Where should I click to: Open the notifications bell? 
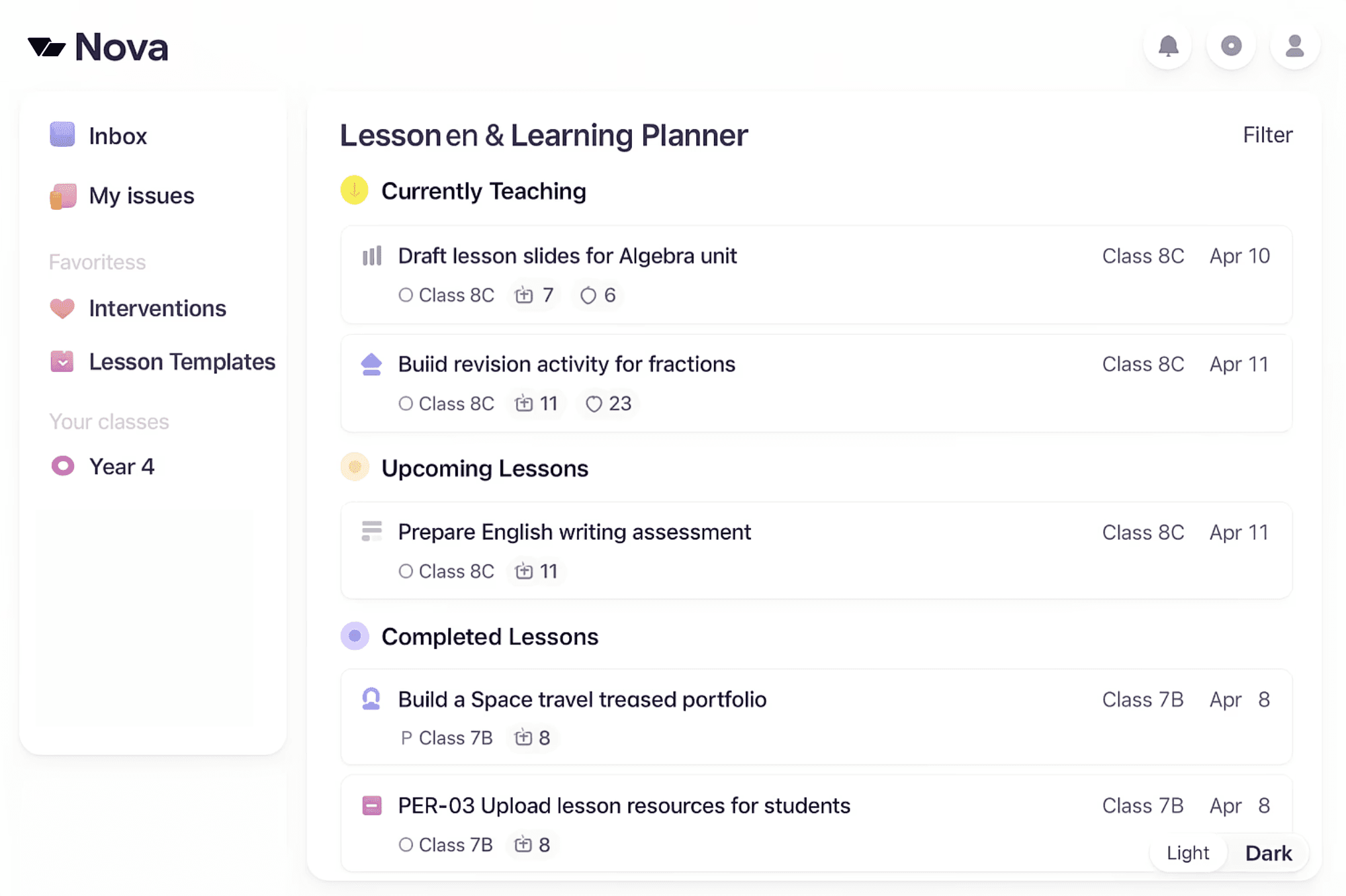coord(1168,46)
